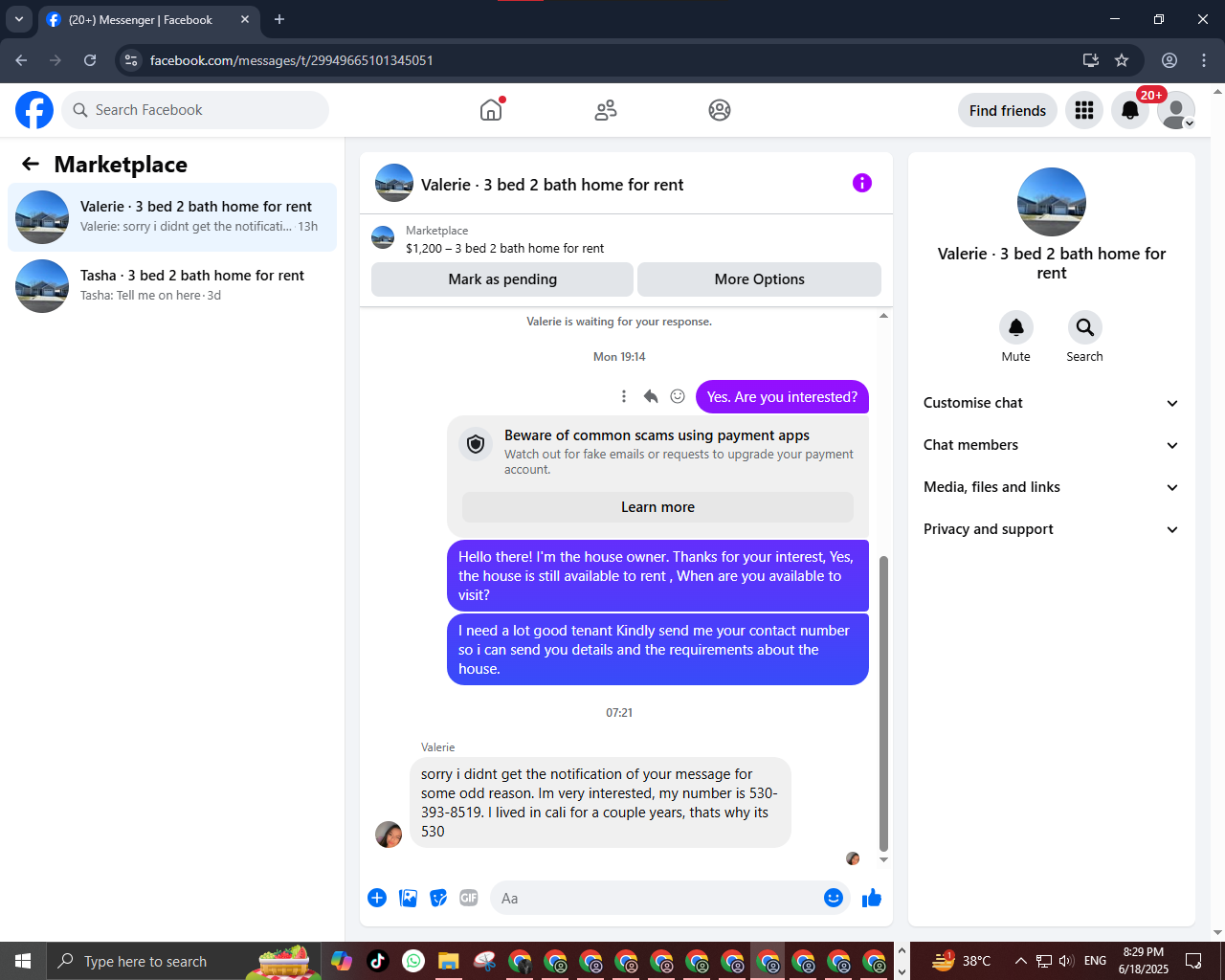React to the 'Yes. Are you interested?' message
The width and height of the screenshot is (1225, 980).
point(678,396)
